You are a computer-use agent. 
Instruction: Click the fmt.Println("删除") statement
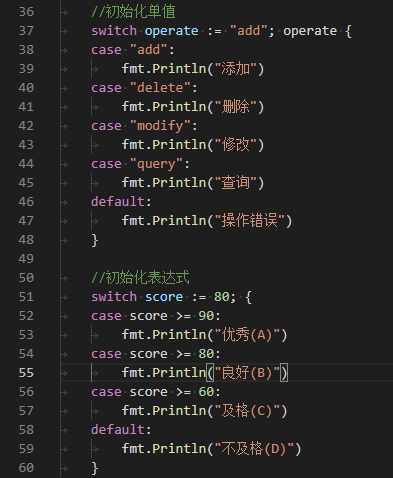(x=193, y=107)
